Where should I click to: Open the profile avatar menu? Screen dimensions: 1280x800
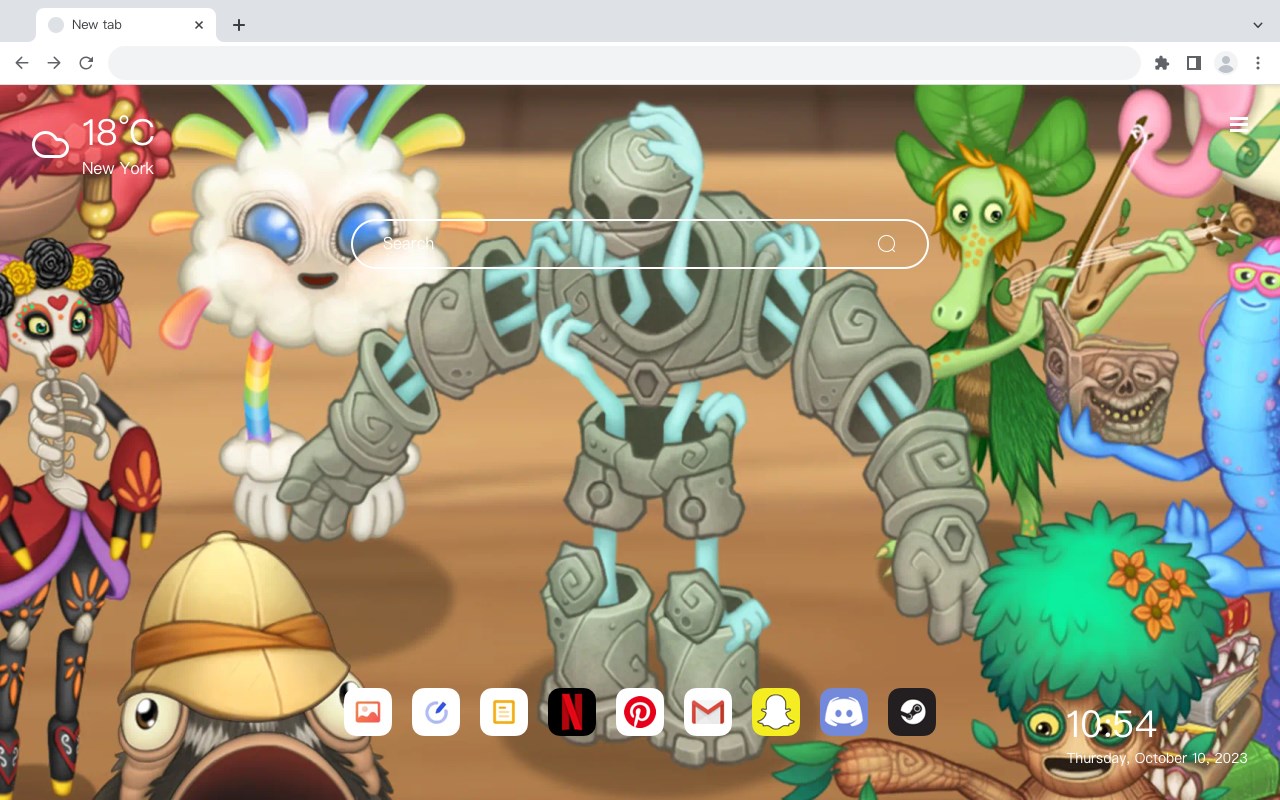coord(1225,63)
